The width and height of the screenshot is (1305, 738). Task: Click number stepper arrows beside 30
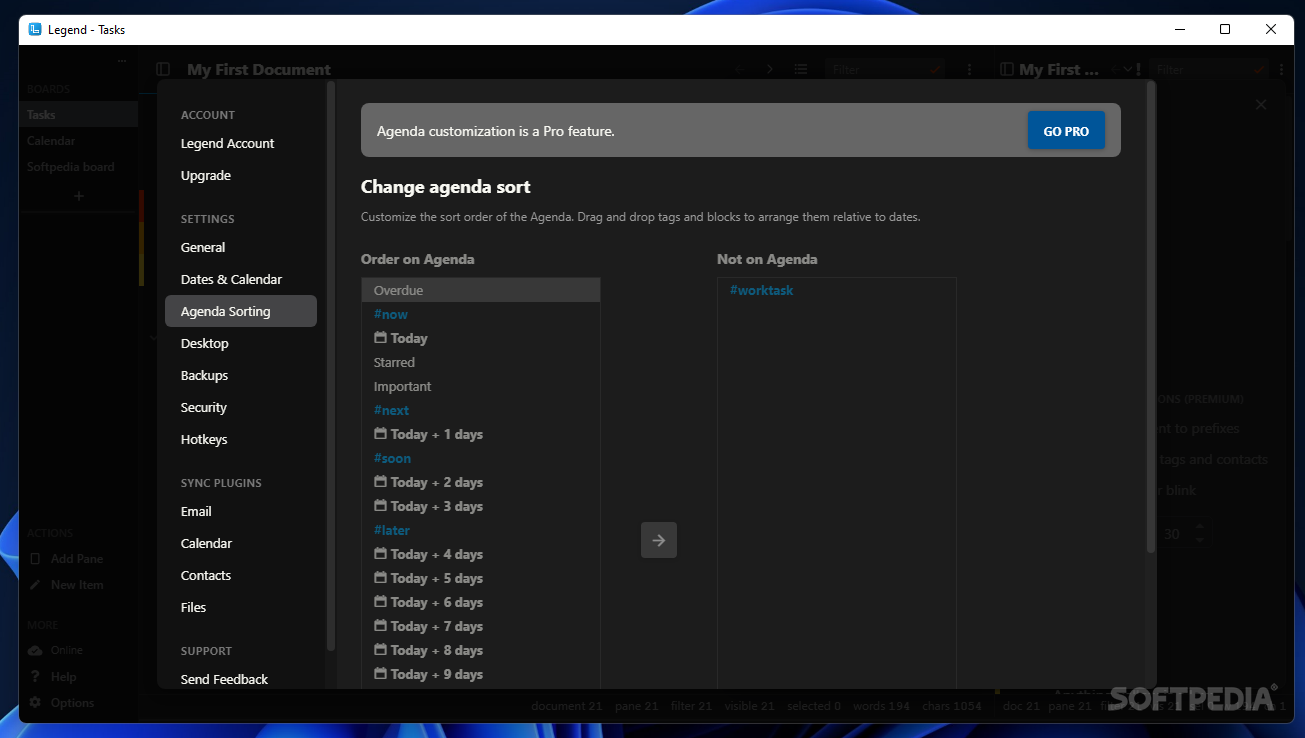coord(1199,533)
